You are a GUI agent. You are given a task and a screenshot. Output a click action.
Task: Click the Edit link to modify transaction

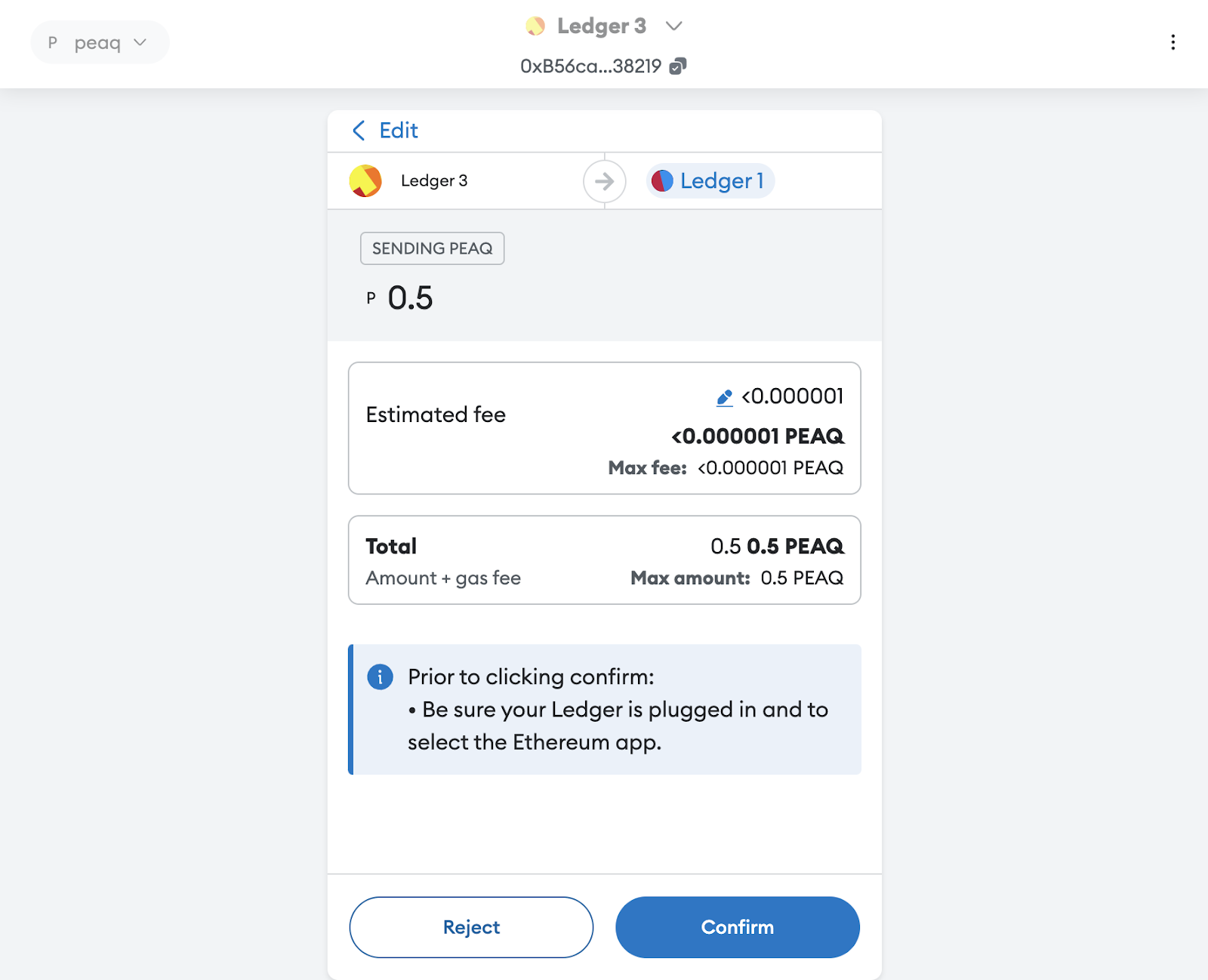(x=398, y=130)
